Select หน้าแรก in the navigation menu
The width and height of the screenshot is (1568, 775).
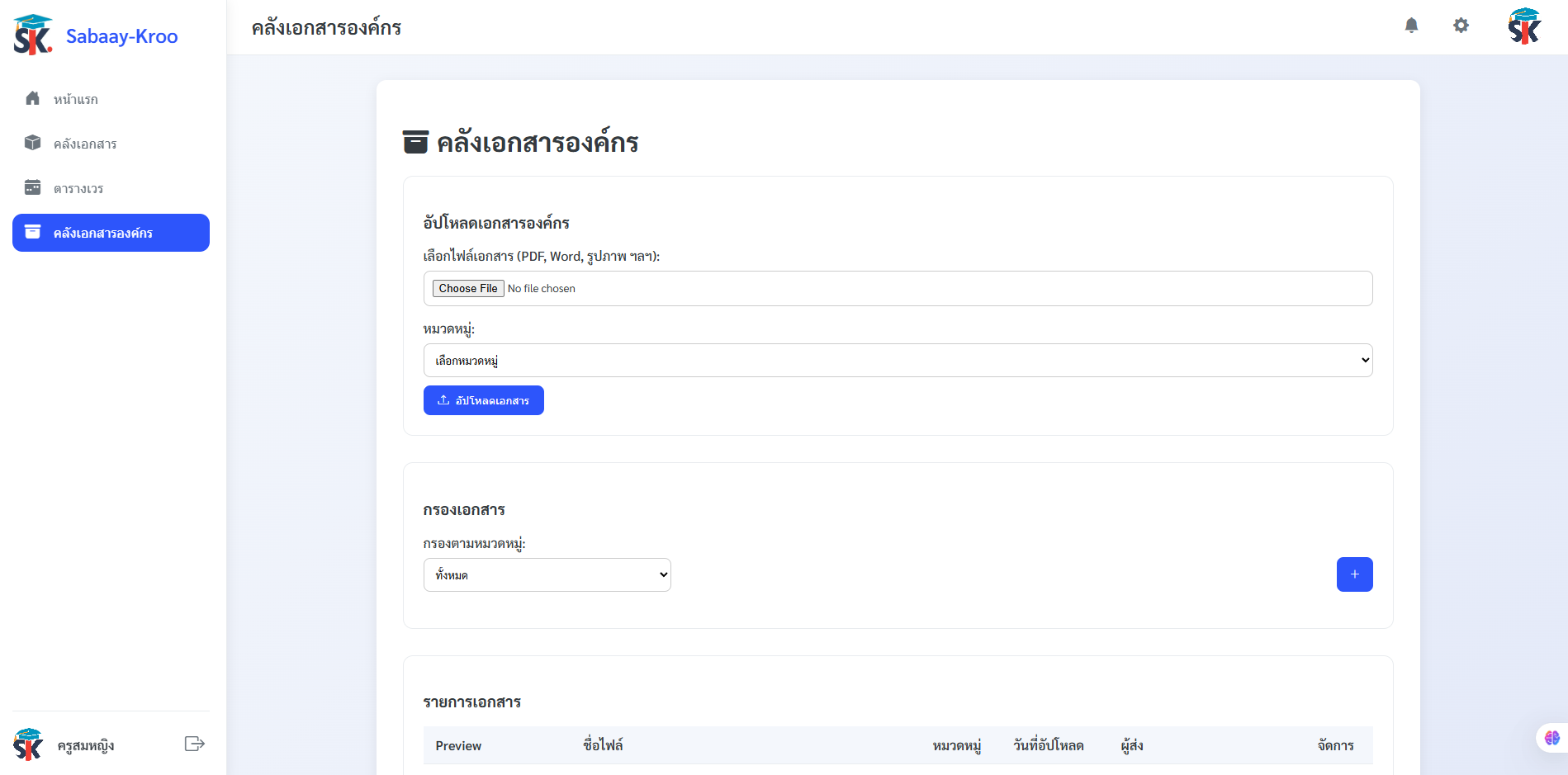point(76,98)
